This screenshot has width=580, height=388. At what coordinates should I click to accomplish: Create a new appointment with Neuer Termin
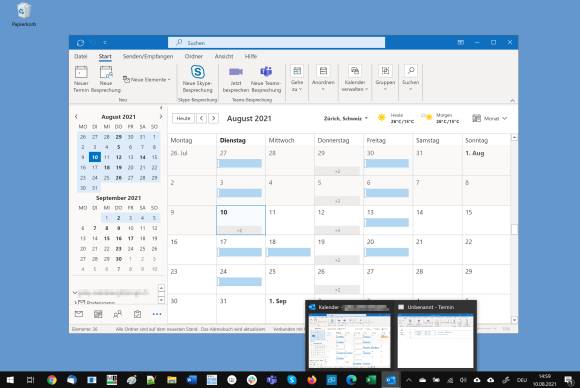point(81,79)
